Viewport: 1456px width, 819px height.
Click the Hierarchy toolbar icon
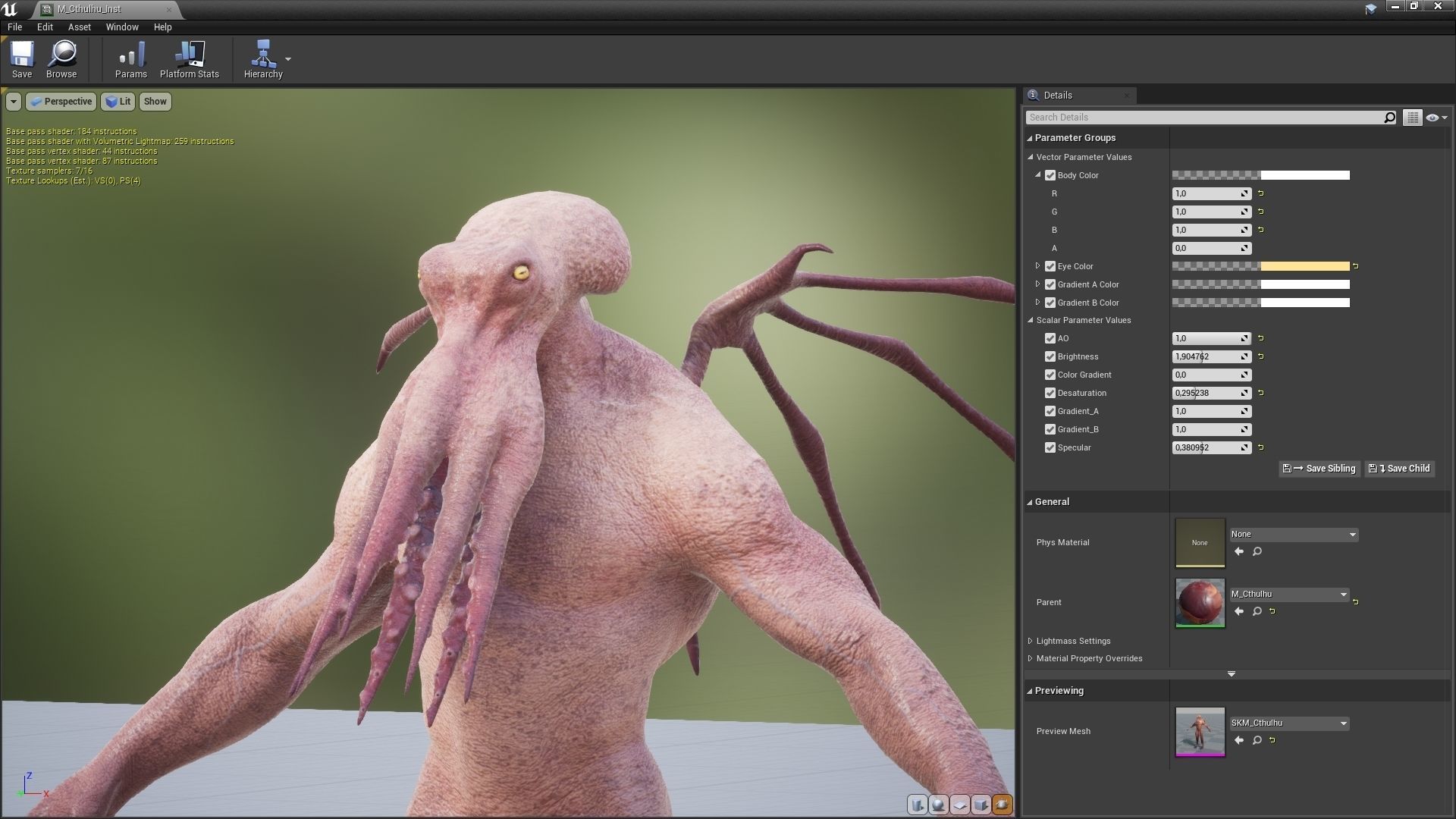tap(262, 55)
